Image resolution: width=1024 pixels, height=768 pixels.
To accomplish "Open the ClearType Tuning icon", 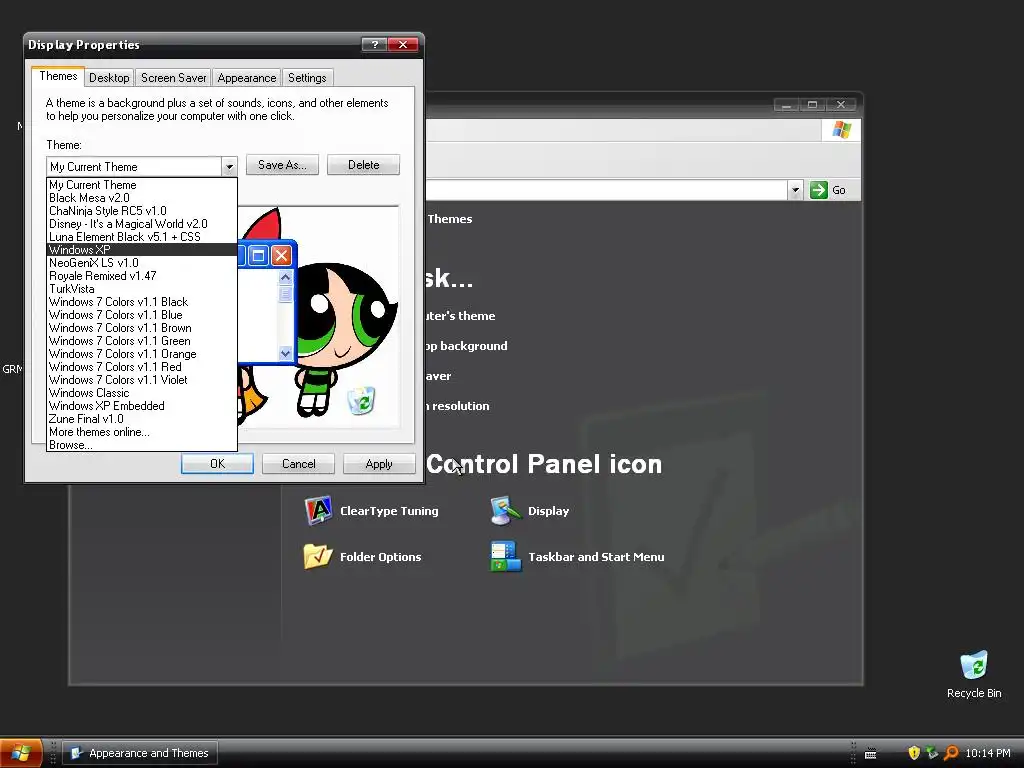I will tap(319, 511).
